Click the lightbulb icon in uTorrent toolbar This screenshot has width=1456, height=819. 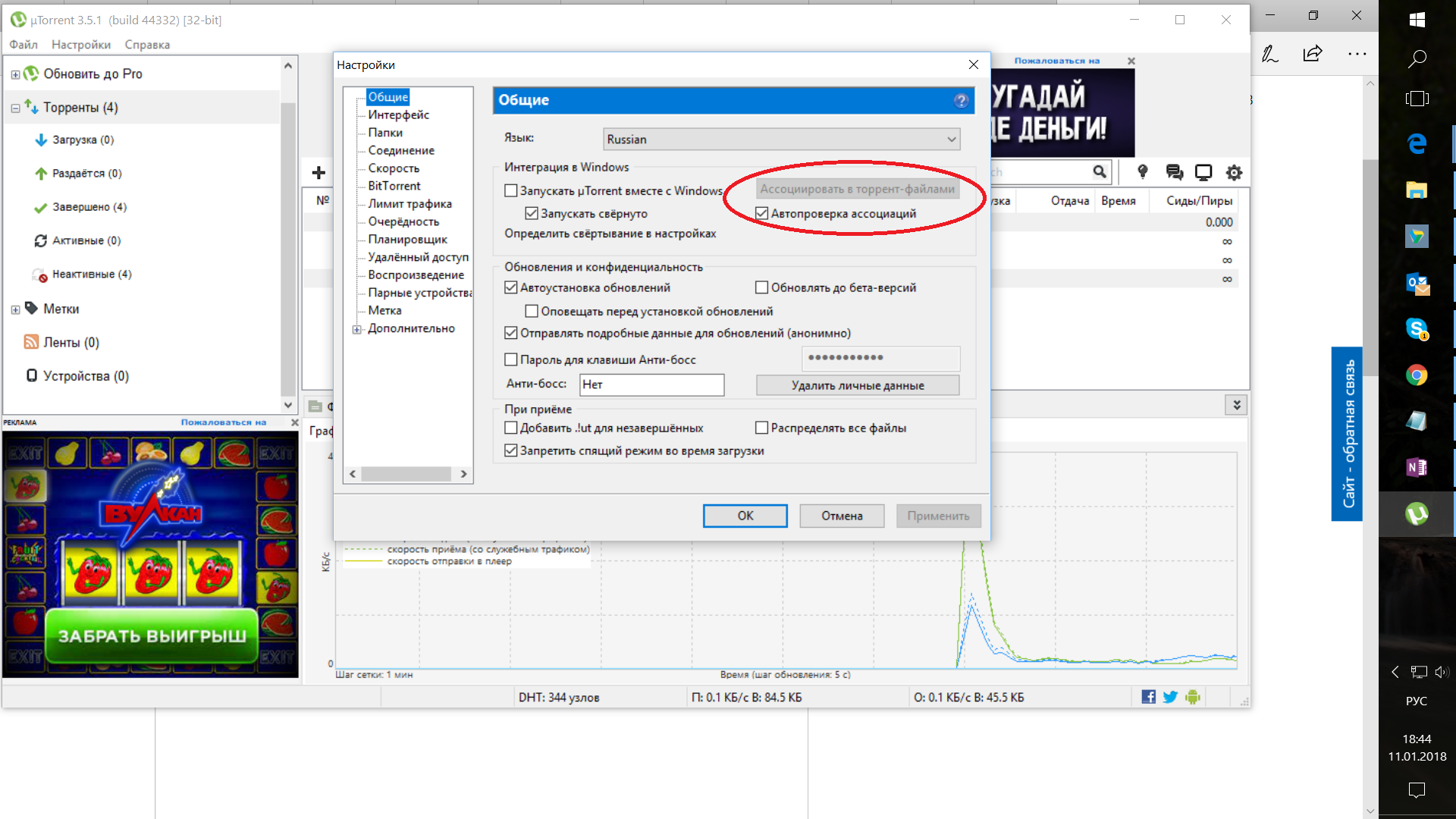point(1143,172)
